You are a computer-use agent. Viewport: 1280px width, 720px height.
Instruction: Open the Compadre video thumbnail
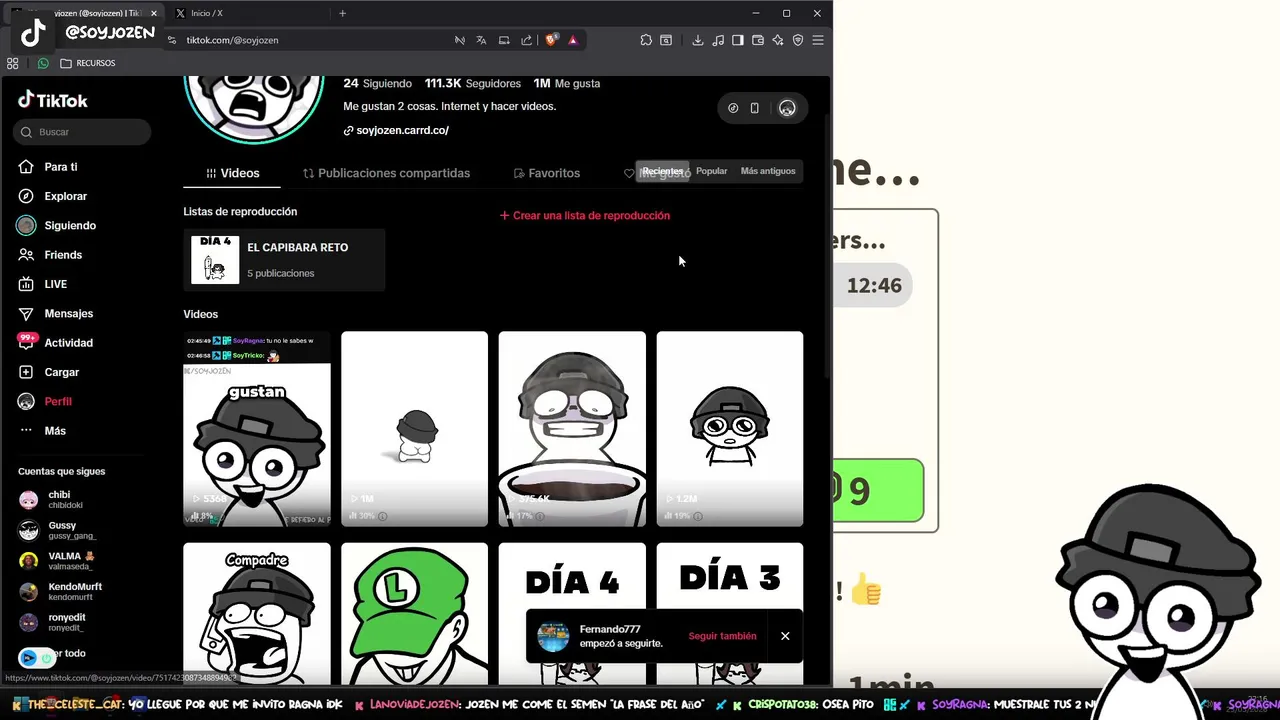click(x=257, y=614)
